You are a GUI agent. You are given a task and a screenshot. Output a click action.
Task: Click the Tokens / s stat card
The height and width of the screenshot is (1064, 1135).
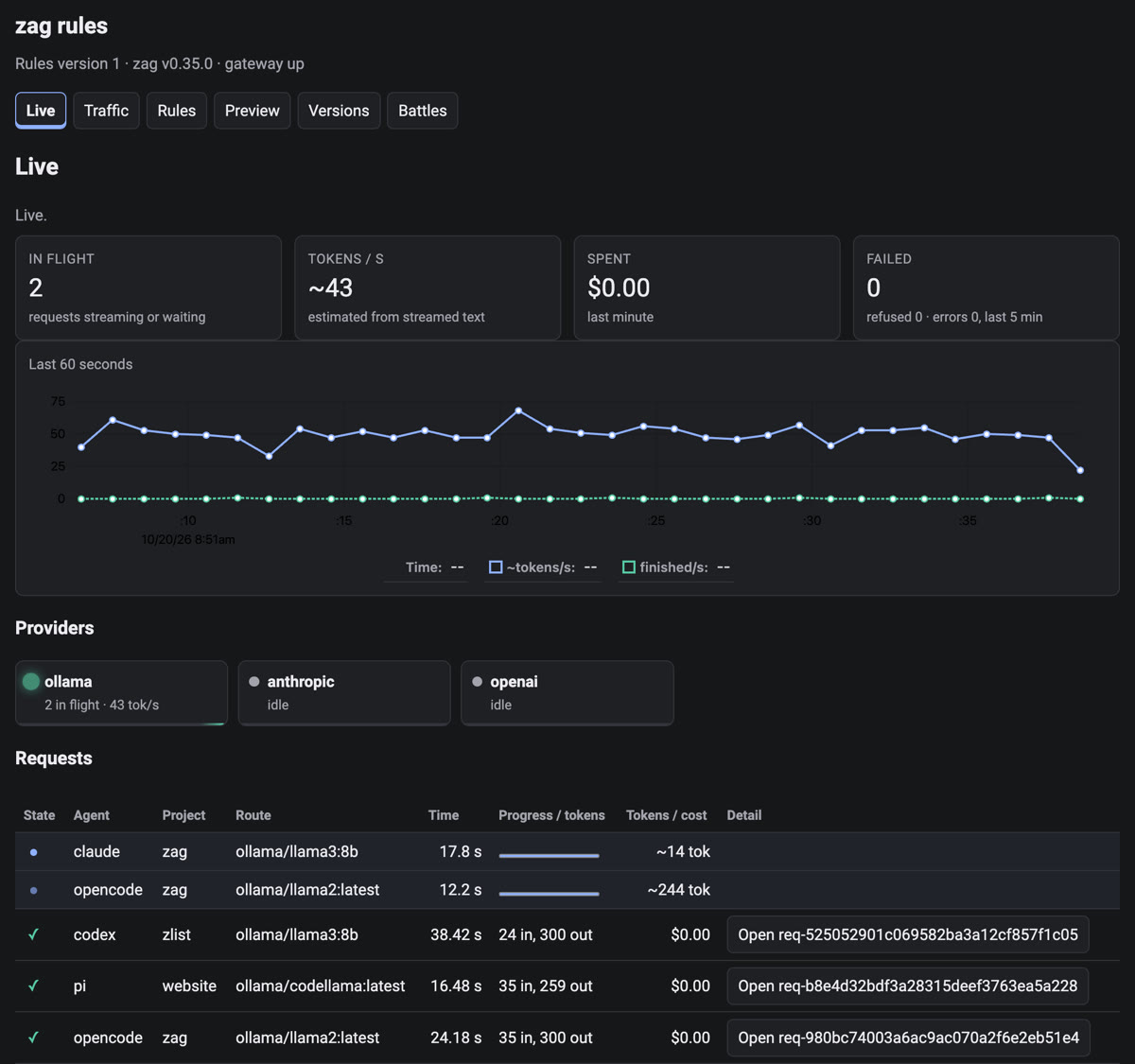428,288
